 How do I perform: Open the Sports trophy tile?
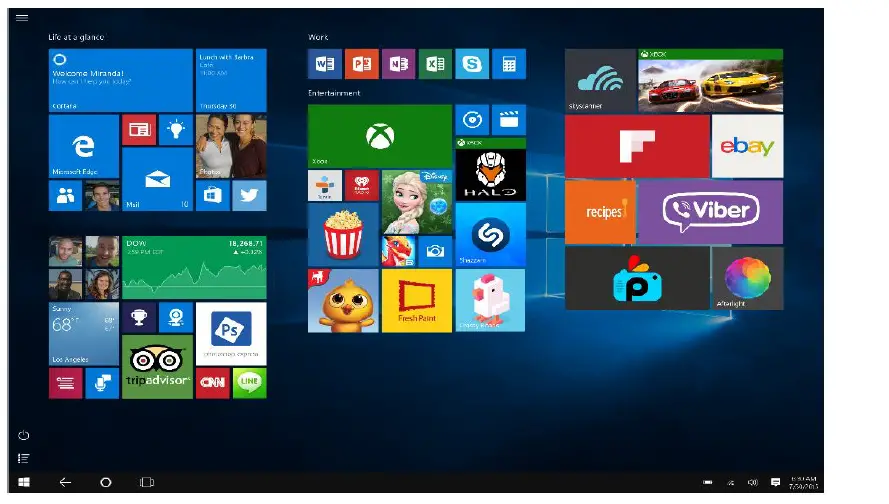point(139,317)
